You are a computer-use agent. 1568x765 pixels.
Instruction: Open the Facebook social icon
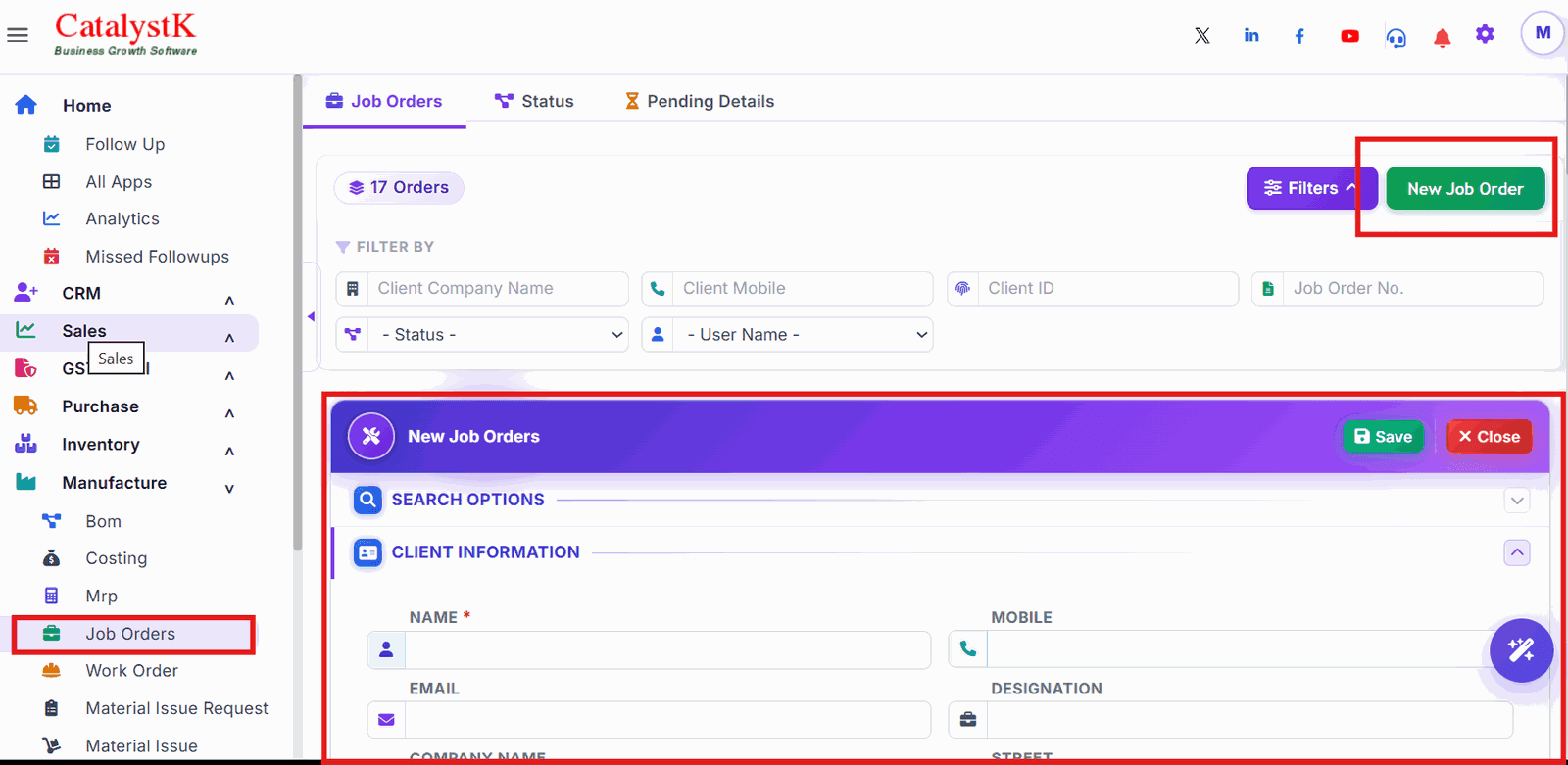pyautogui.click(x=1299, y=36)
